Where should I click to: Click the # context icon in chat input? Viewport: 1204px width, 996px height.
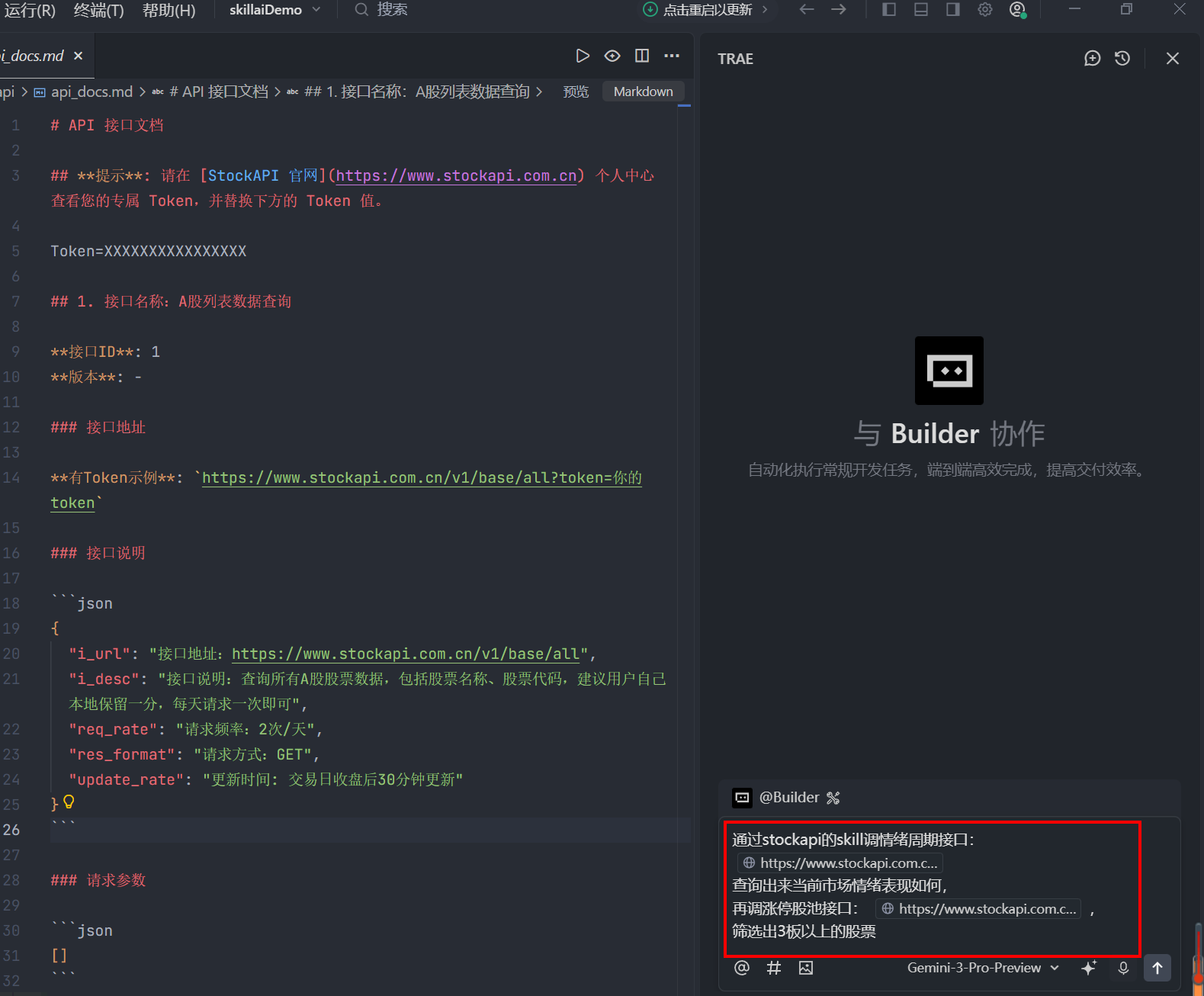click(773, 968)
